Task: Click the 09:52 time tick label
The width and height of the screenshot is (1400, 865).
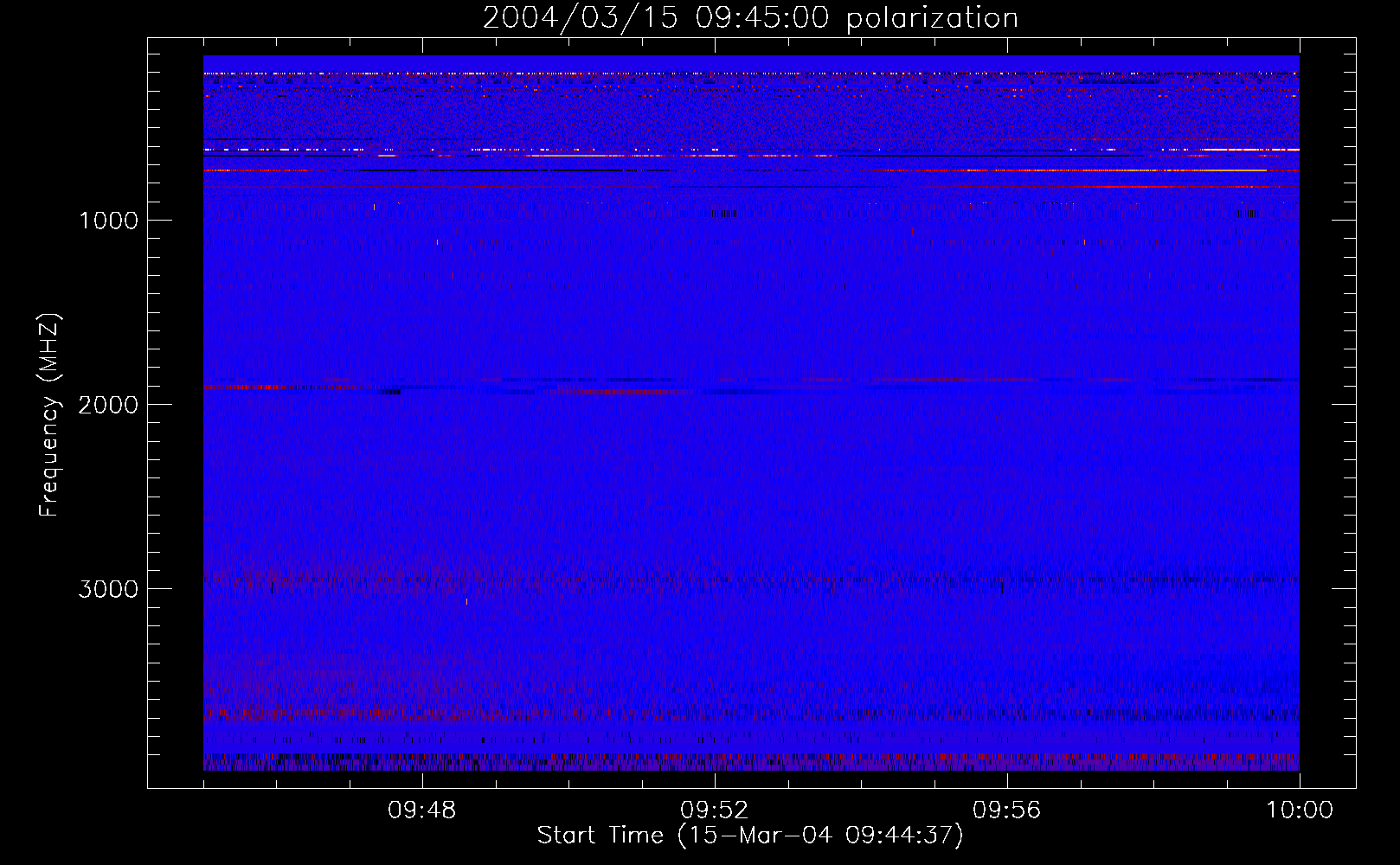Action: (x=714, y=811)
